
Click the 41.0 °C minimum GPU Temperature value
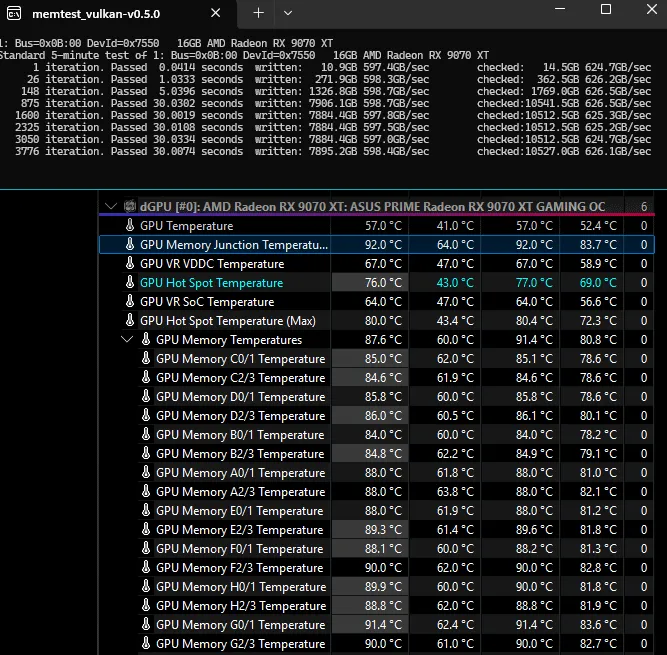[x=455, y=226]
